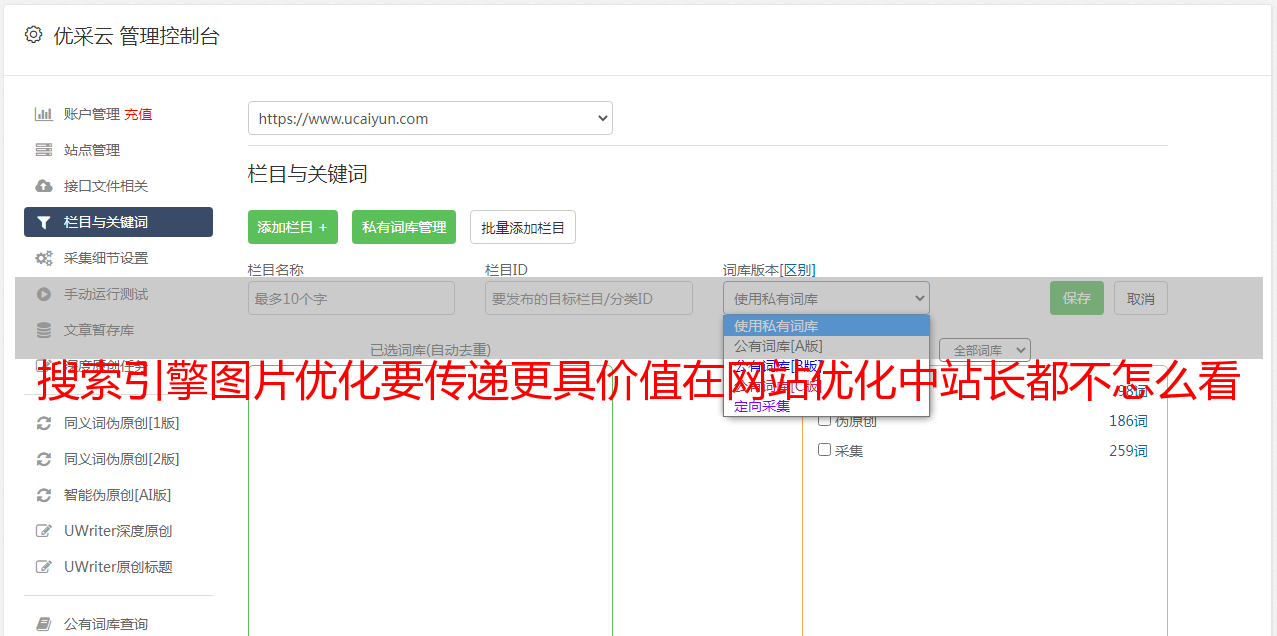
Task: Click the green 添加栏目 + button
Action: click(293, 227)
